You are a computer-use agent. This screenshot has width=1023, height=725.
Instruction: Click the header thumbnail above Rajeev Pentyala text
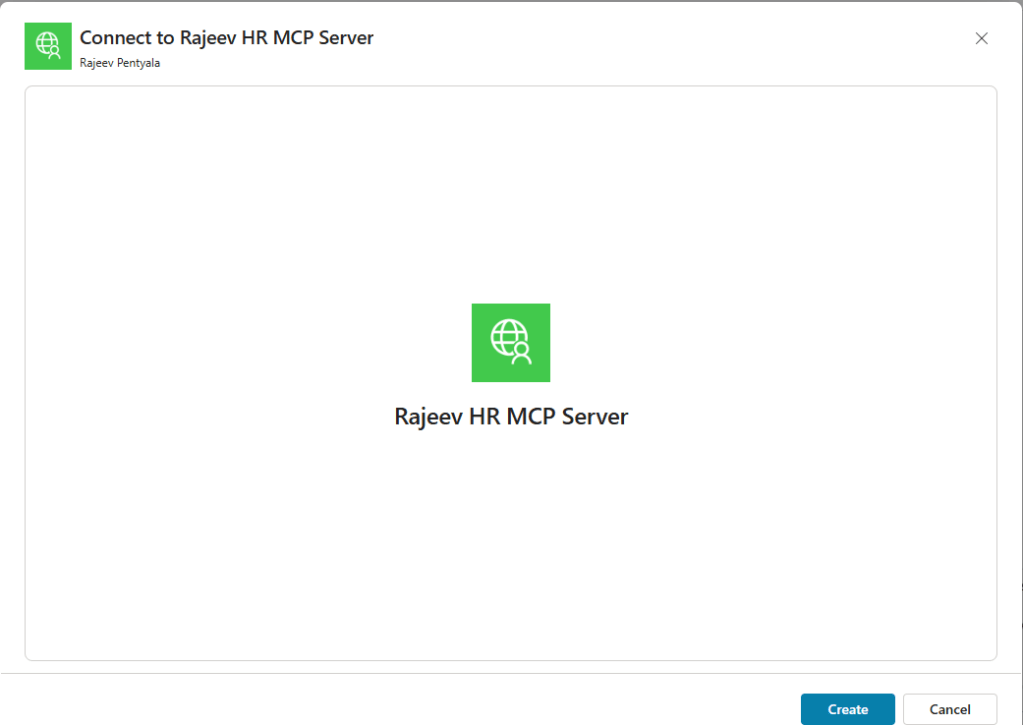[x=48, y=46]
